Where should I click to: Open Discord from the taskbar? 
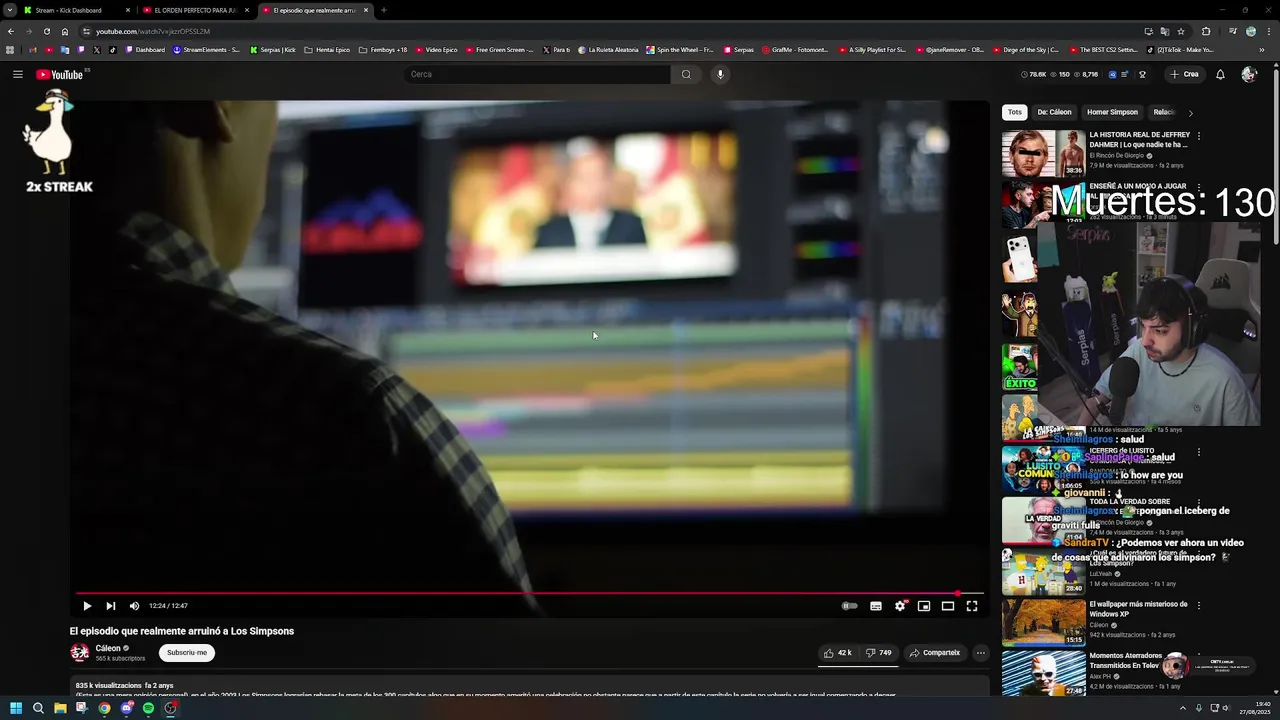pyautogui.click(x=126, y=708)
